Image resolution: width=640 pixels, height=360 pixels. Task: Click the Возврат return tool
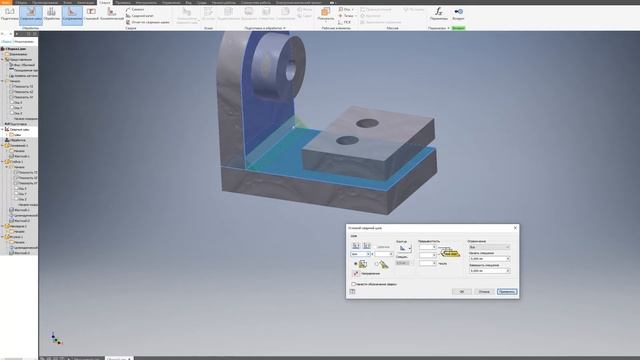[458, 14]
